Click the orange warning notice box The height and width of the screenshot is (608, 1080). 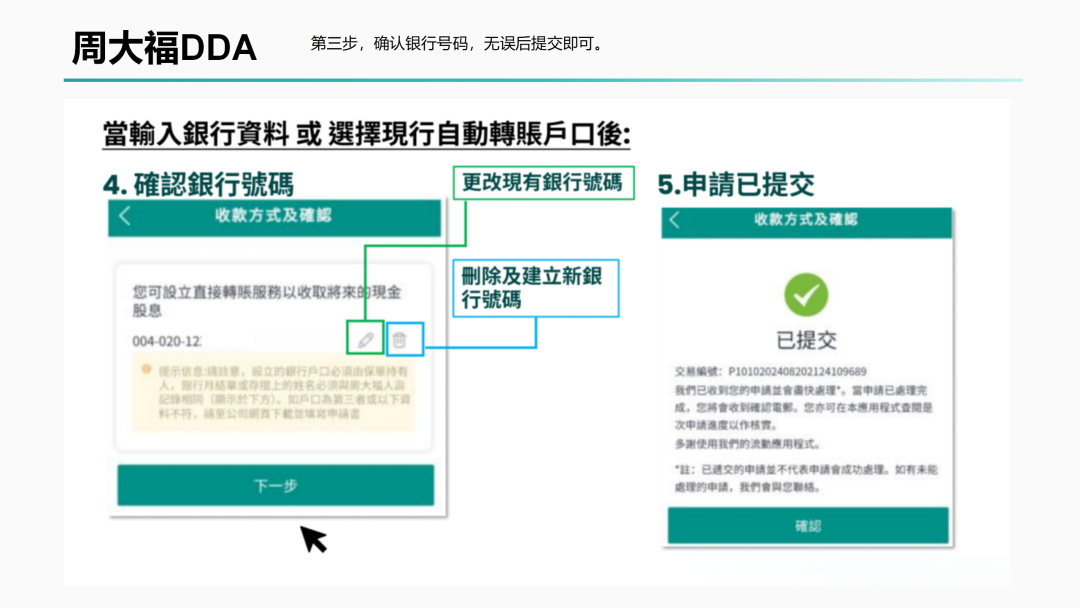tap(274, 392)
